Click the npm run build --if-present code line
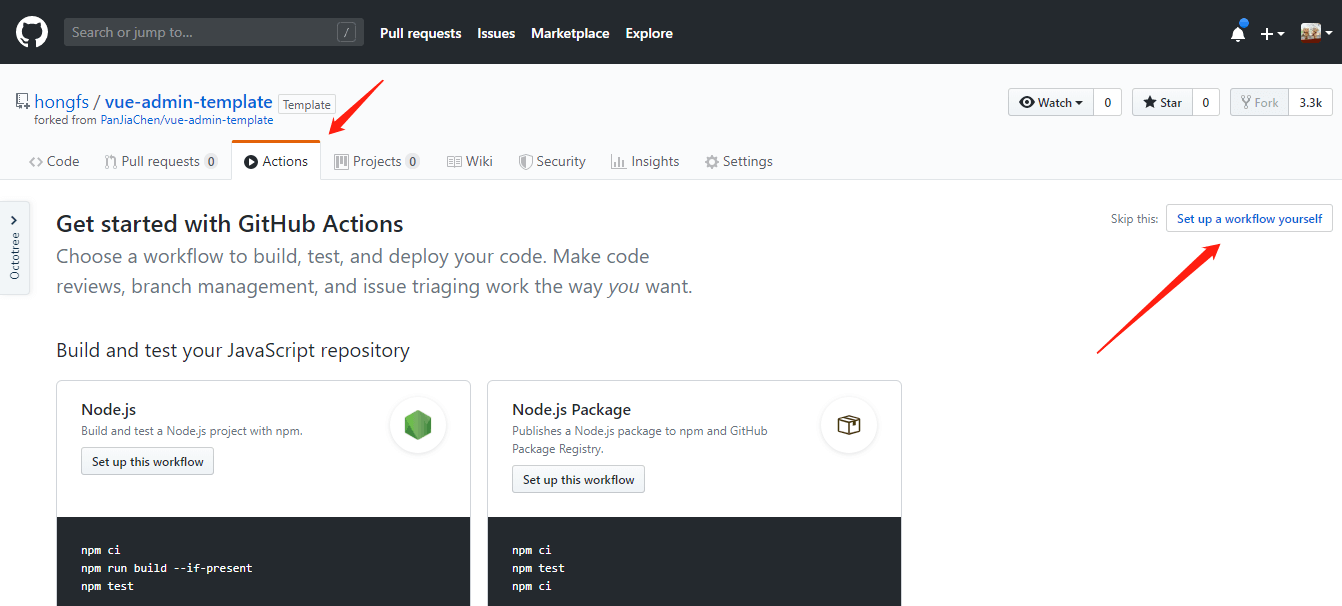Image resolution: width=1342 pixels, height=606 pixels. click(166, 568)
